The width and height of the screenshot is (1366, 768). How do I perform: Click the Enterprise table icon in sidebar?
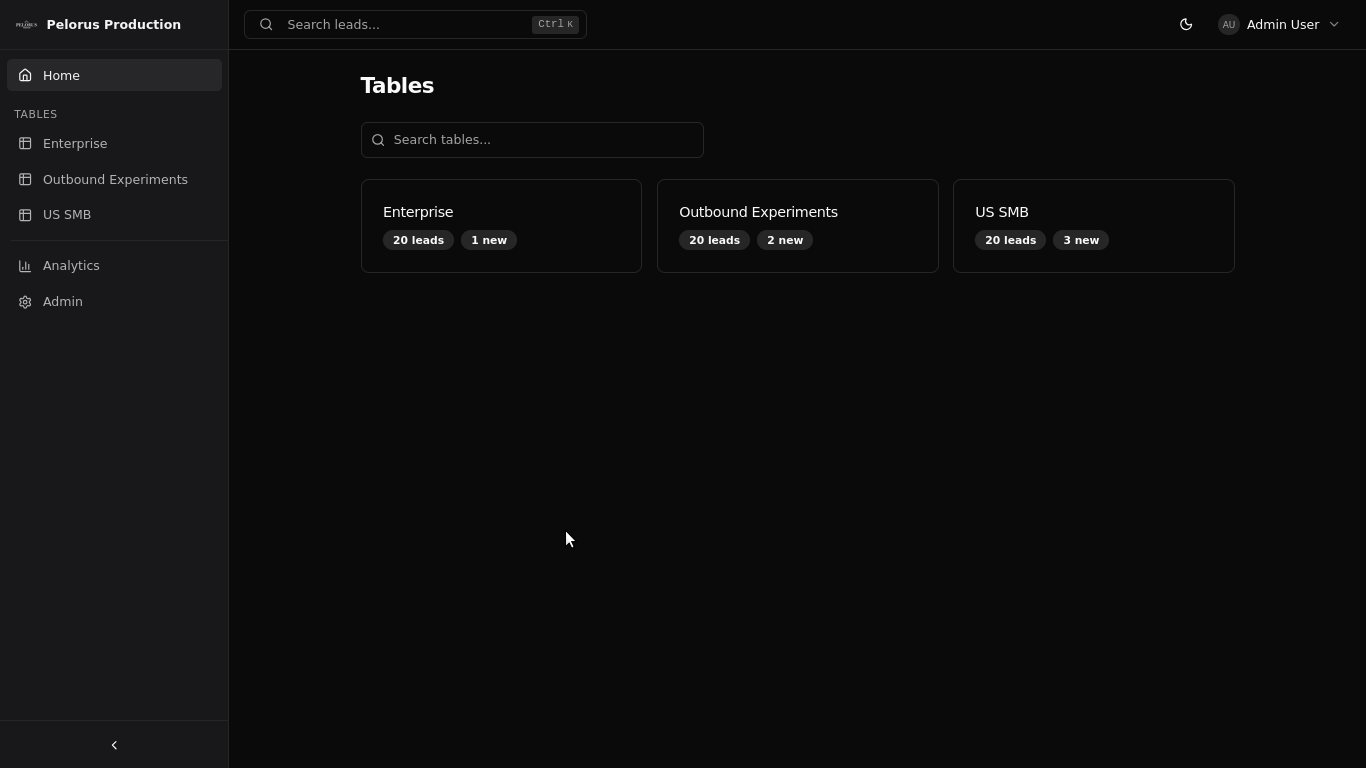pos(25,143)
